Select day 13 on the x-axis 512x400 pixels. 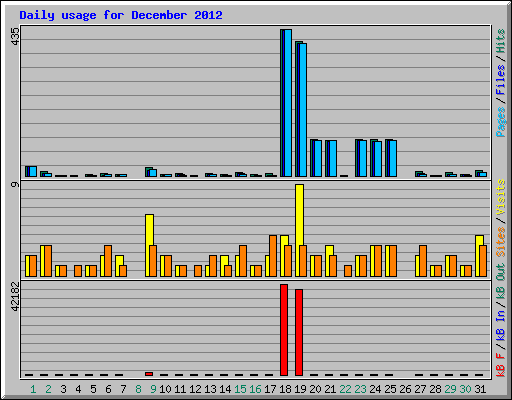coord(210,389)
